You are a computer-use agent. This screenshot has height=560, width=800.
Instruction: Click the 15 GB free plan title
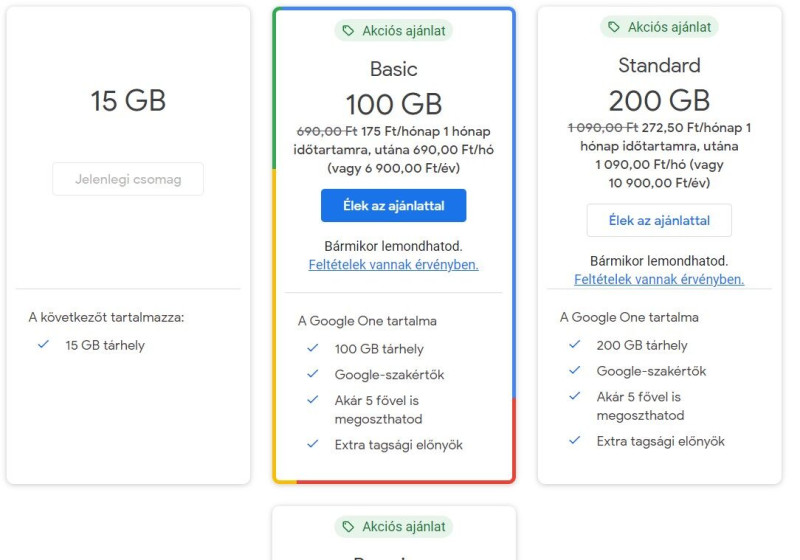pos(128,101)
